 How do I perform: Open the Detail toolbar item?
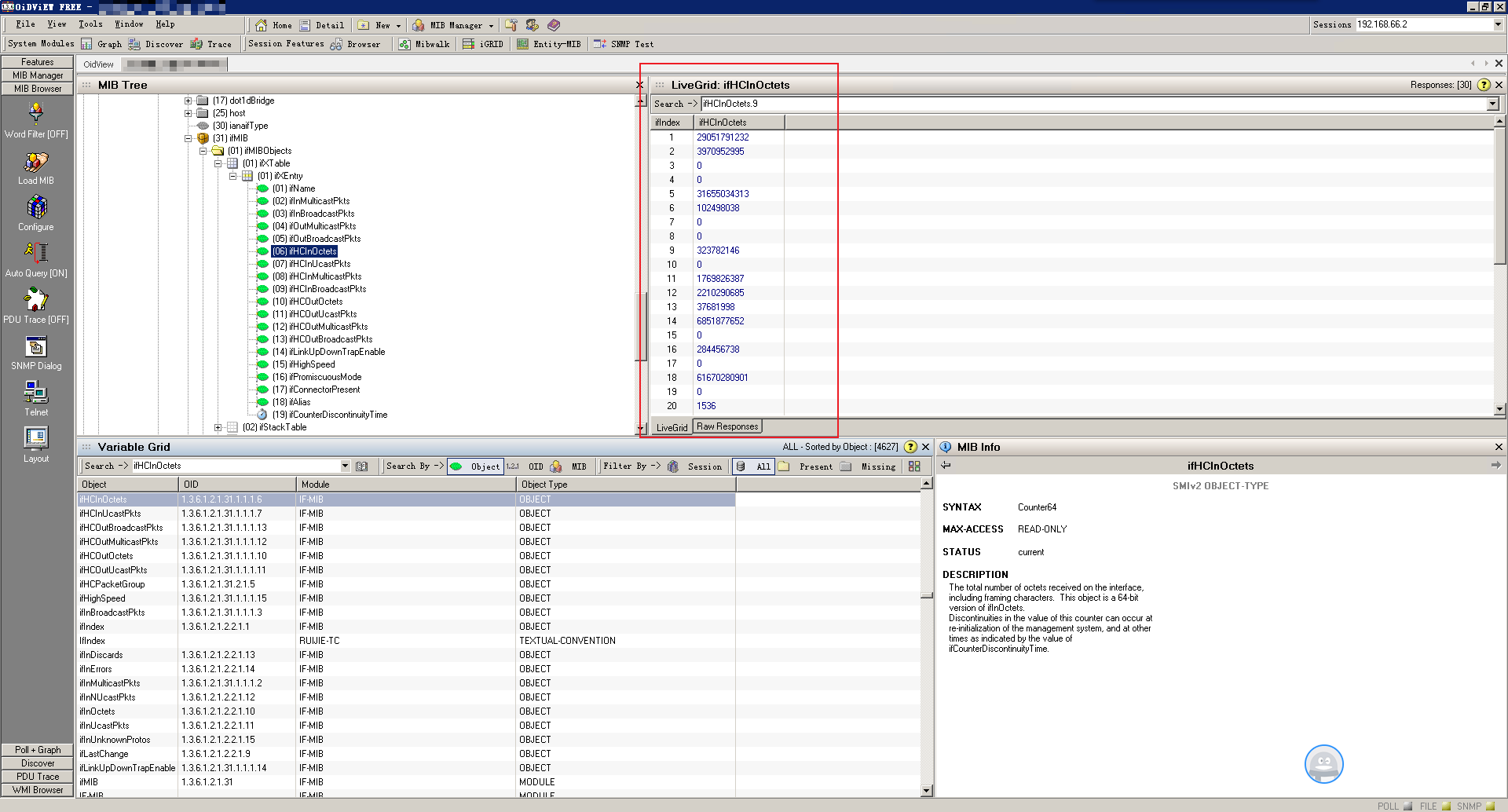click(322, 25)
